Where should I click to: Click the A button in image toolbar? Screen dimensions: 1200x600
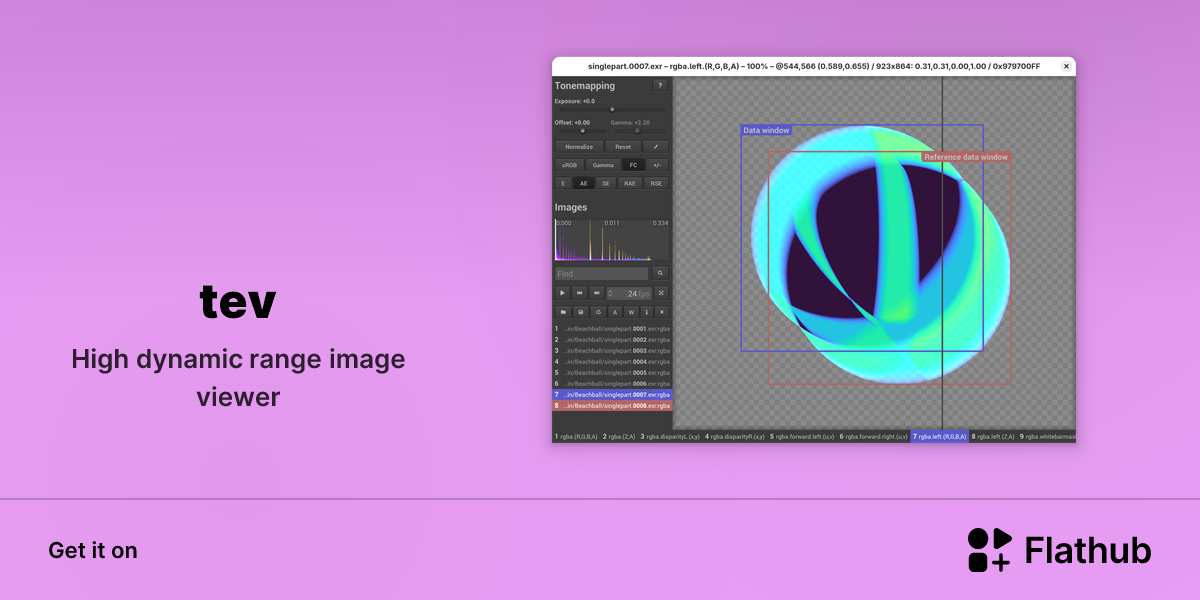615,312
